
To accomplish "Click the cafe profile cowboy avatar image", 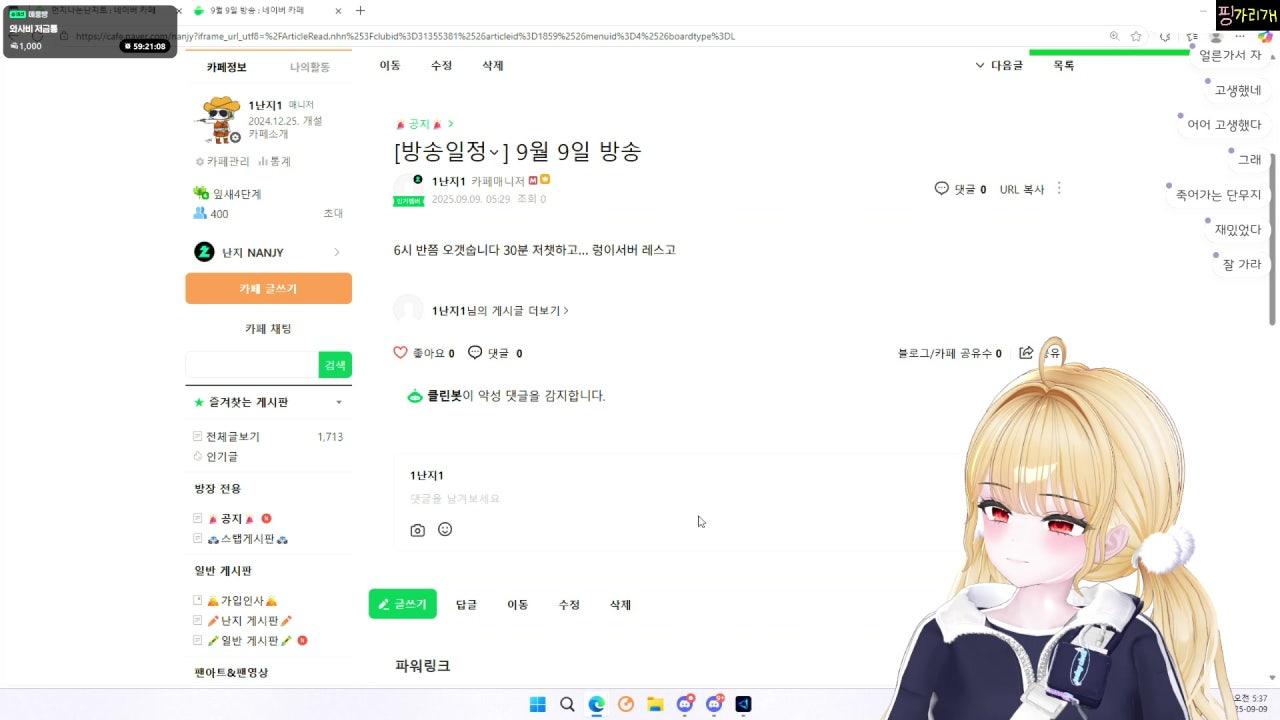I will tap(218, 120).
